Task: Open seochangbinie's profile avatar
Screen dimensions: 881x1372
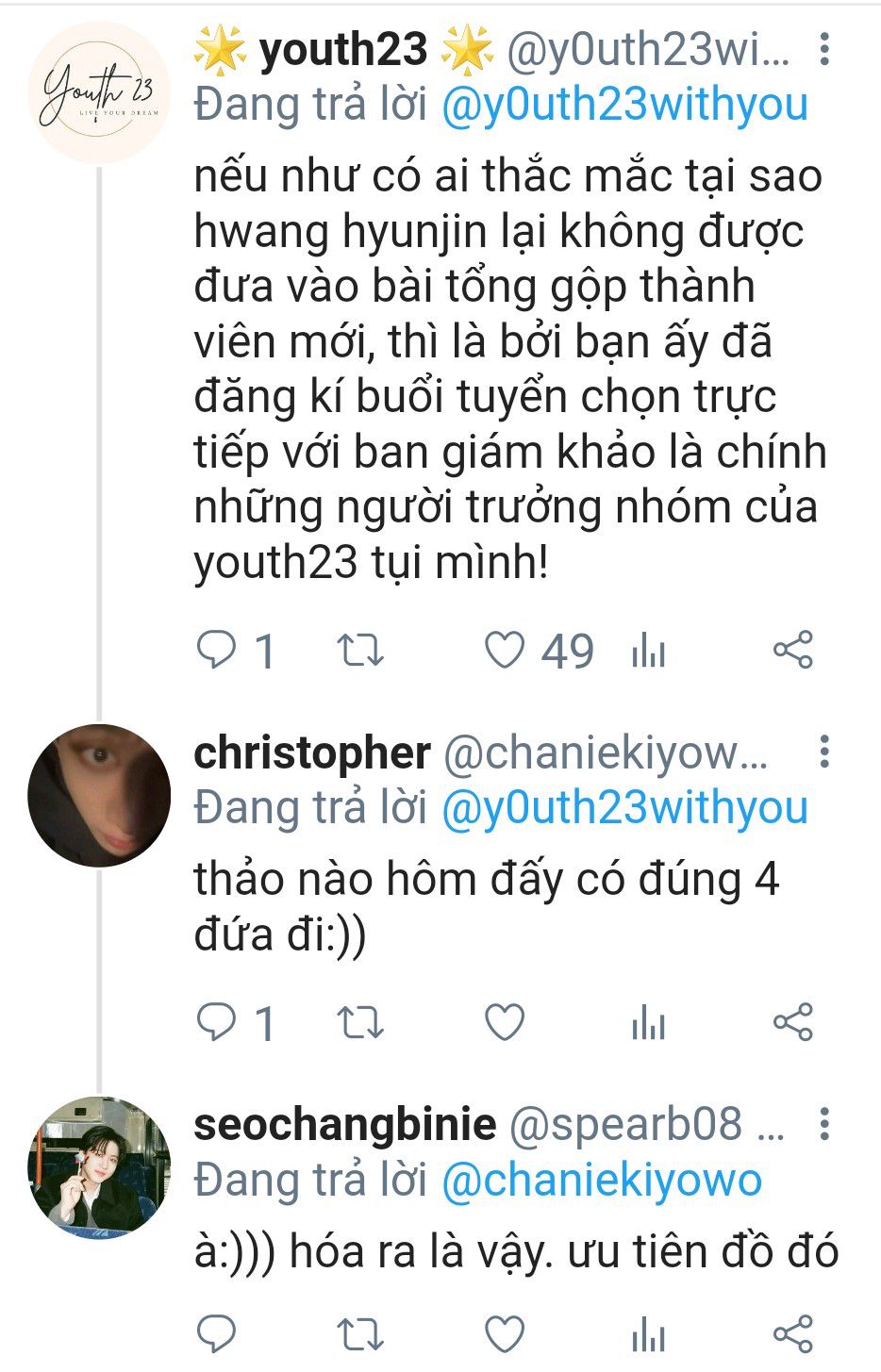Action: 99,1166
